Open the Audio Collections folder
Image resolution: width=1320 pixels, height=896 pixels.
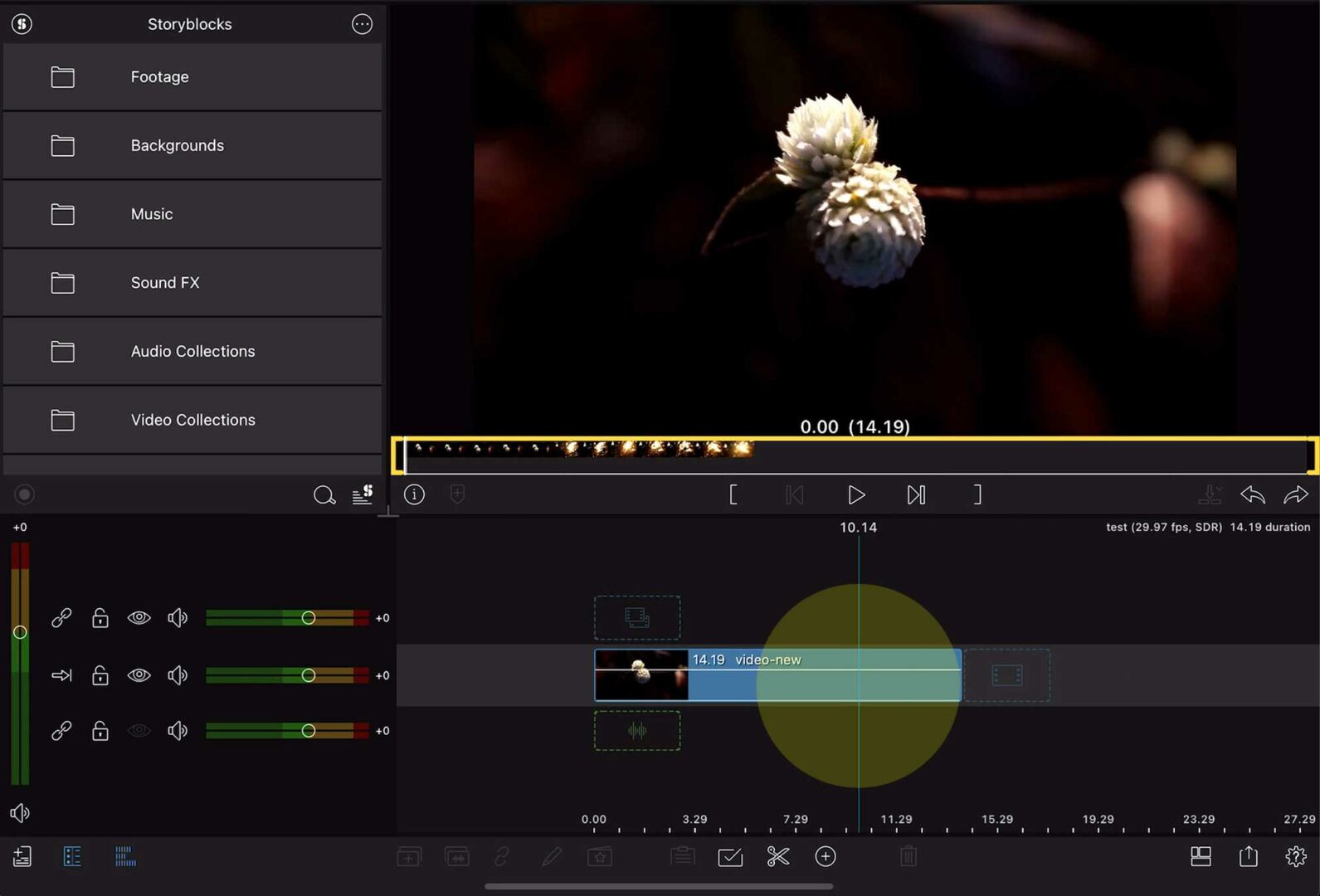[192, 352]
